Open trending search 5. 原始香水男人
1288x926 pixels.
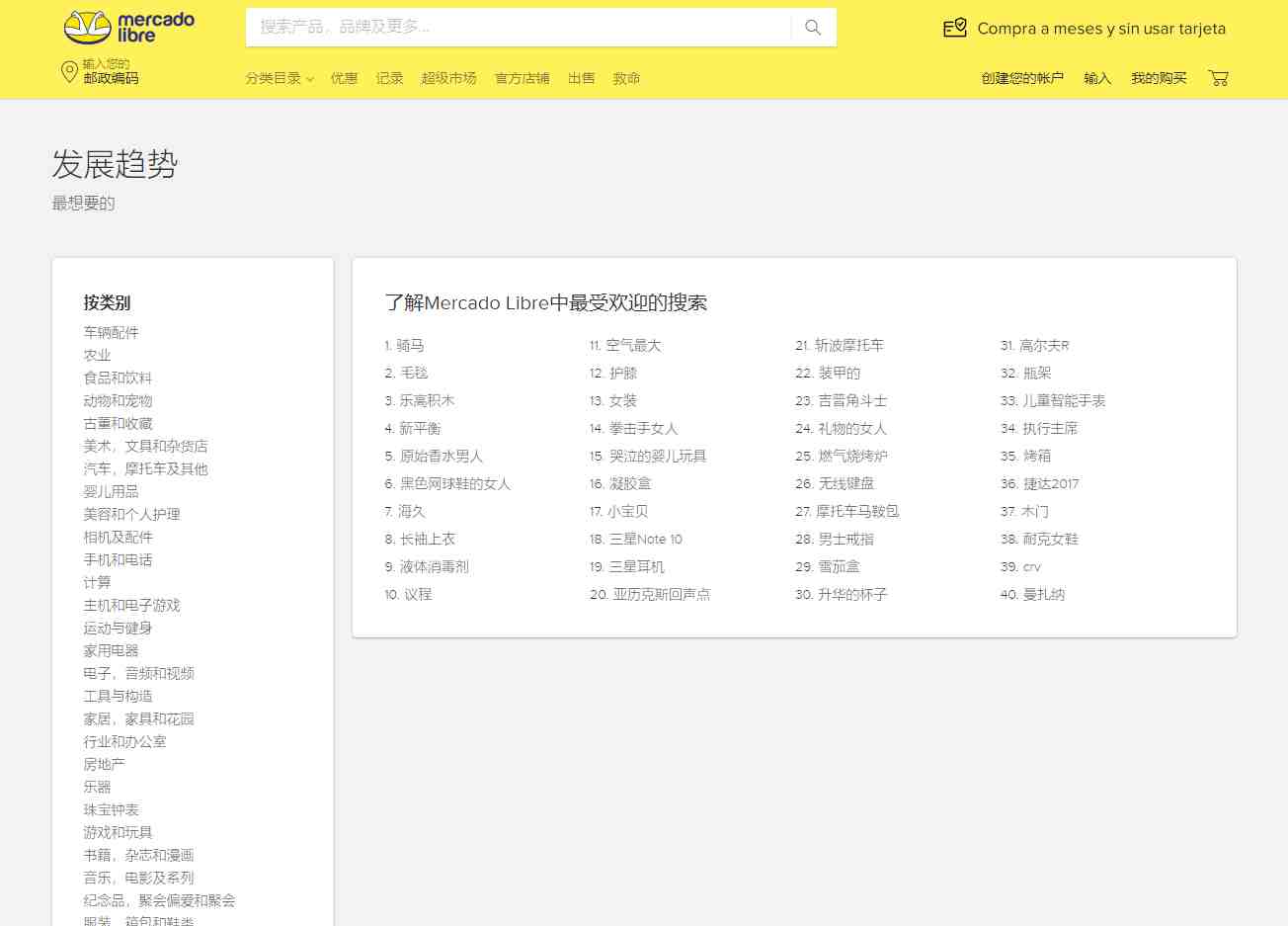click(433, 456)
